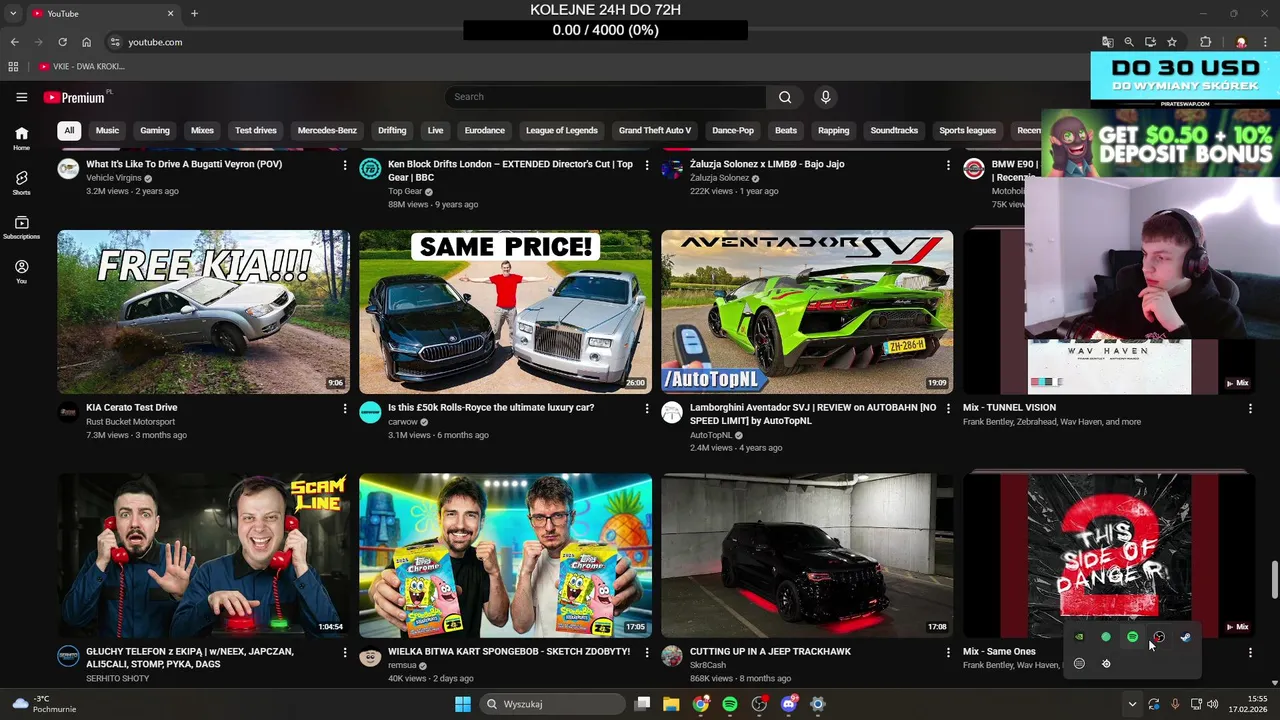Open the Chrome tab search dropdown
The width and height of the screenshot is (1280, 720).
click(x=13, y=13)
